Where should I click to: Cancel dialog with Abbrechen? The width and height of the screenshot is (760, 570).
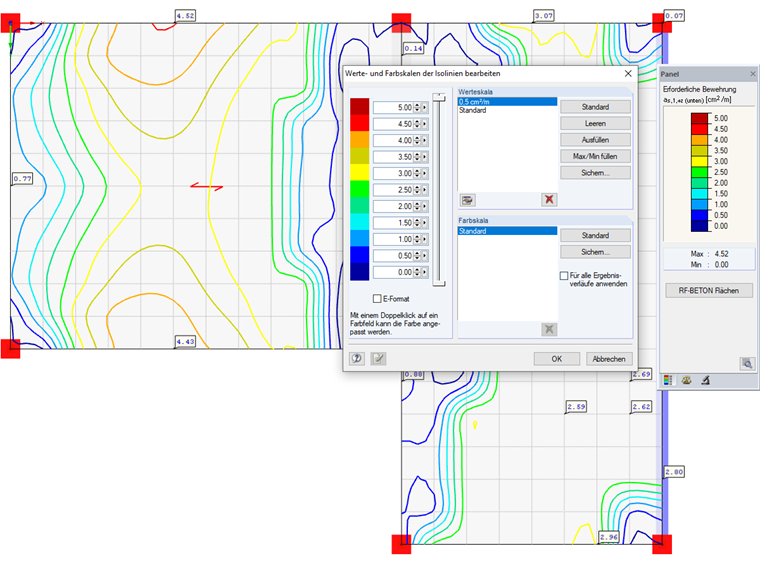609,359
